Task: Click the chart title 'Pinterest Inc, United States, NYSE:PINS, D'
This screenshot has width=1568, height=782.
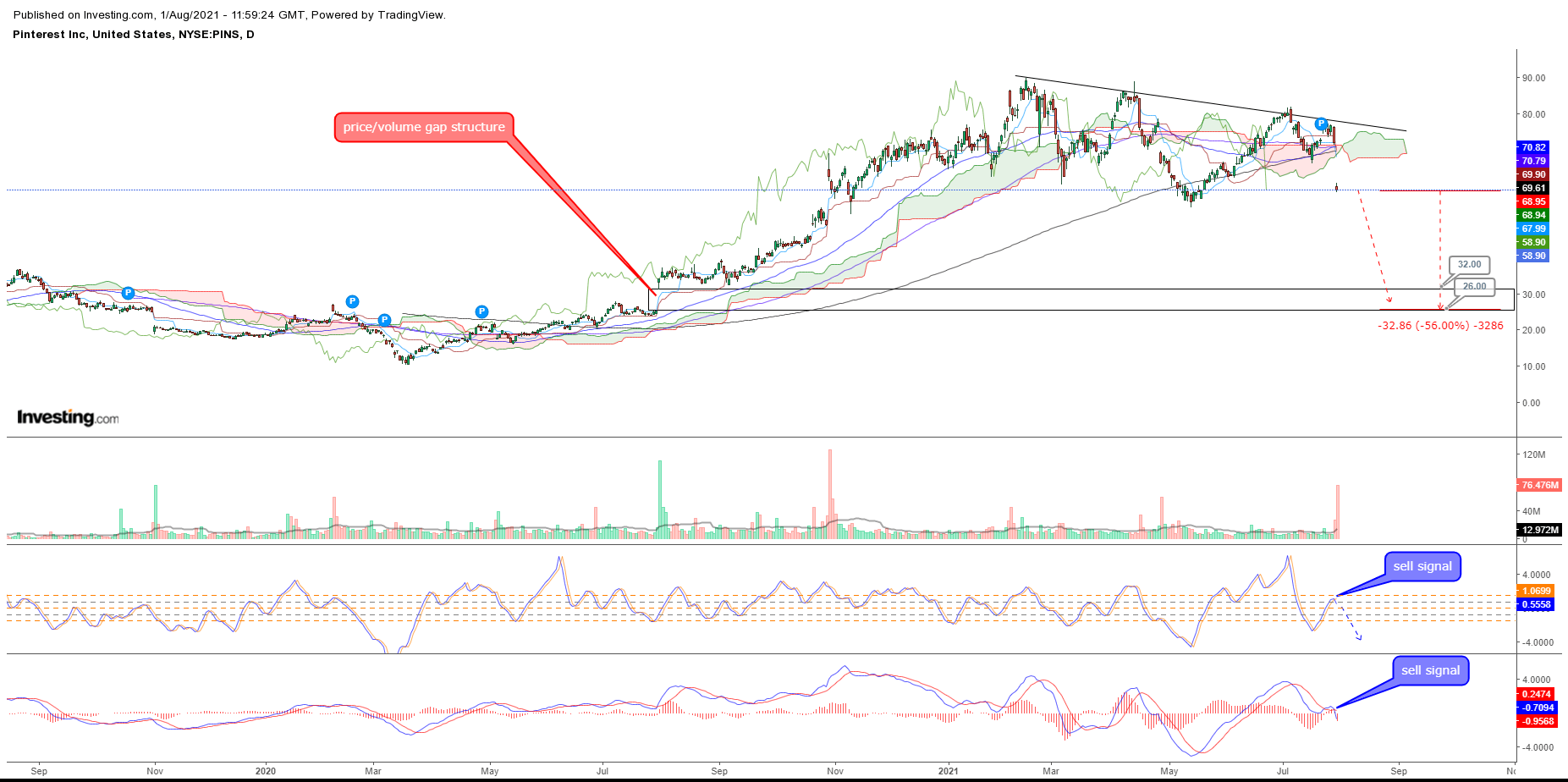Action: pyautogui.click(x=134, y=35)
